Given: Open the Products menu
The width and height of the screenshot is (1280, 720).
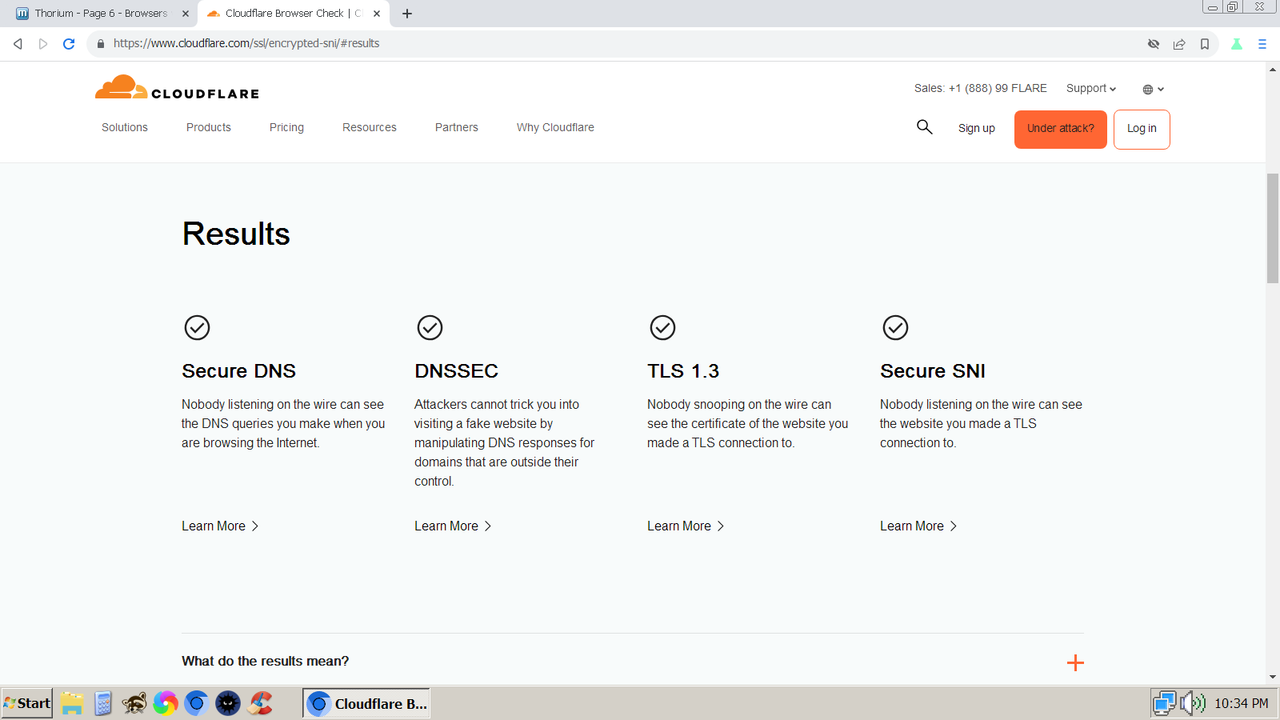Looking at the screenshot, I should click(x=209, y=127).
